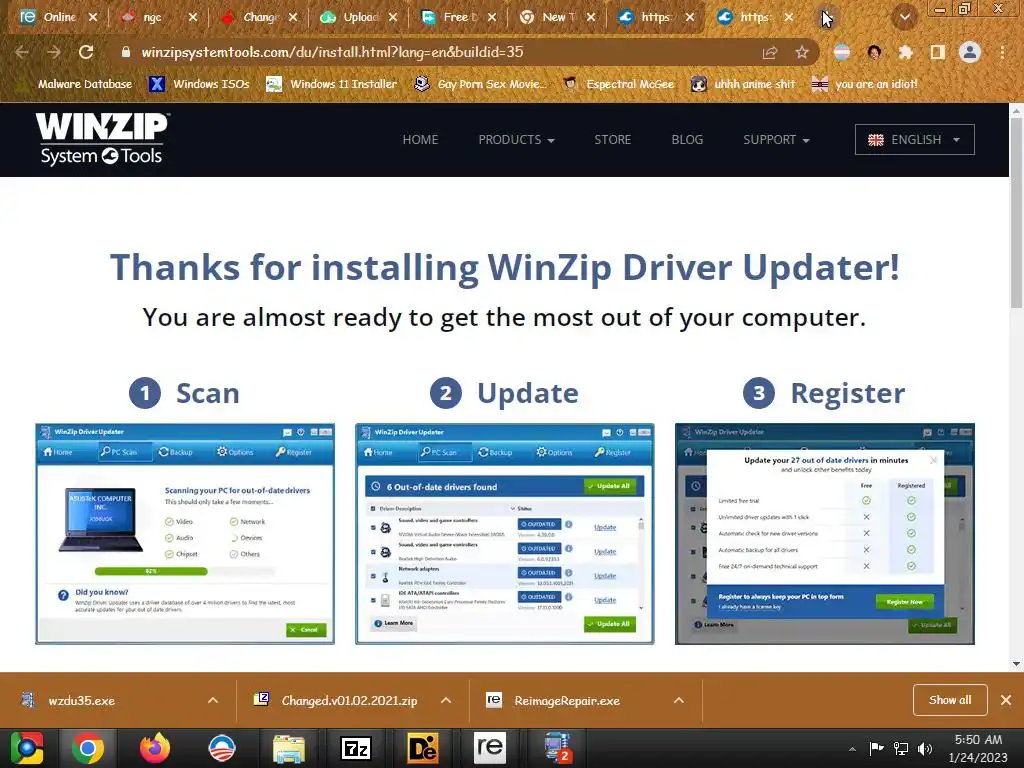Click the trans flag extension icon
This screenshot has height=768, width=1024.
point(842,52)
